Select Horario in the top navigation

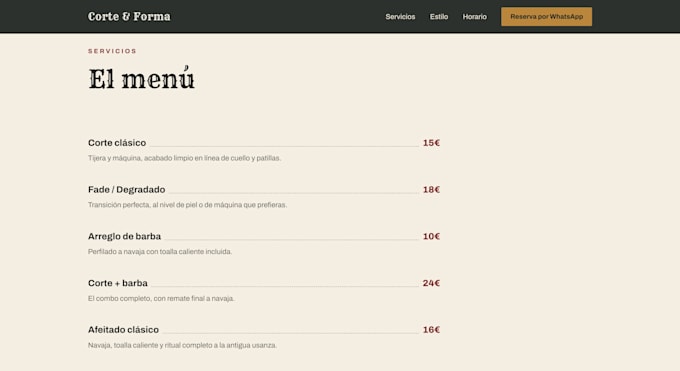coord(474,17)
